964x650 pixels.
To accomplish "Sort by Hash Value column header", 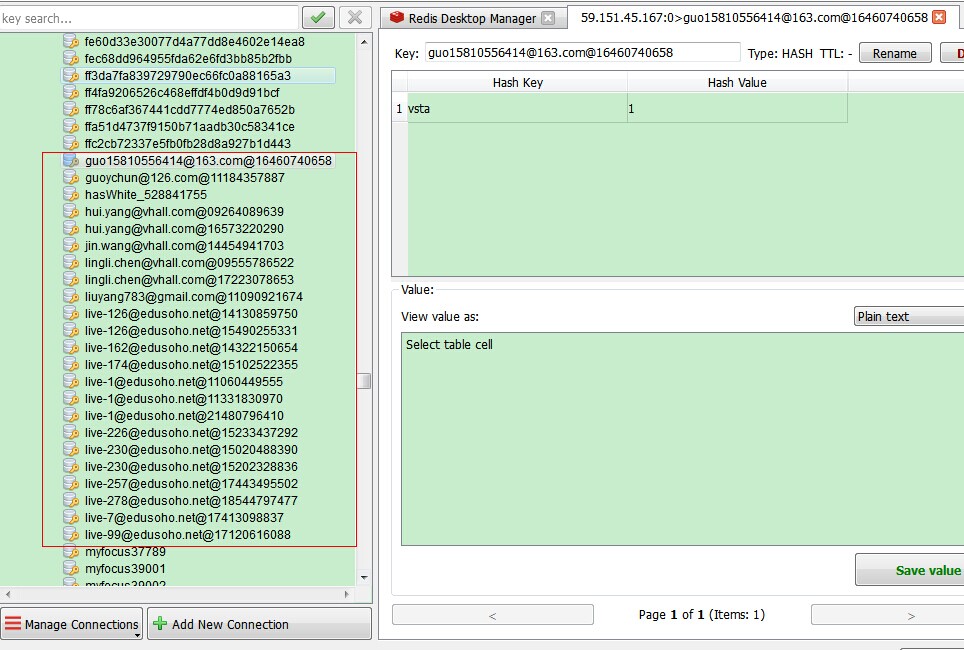I will (737, 82).
